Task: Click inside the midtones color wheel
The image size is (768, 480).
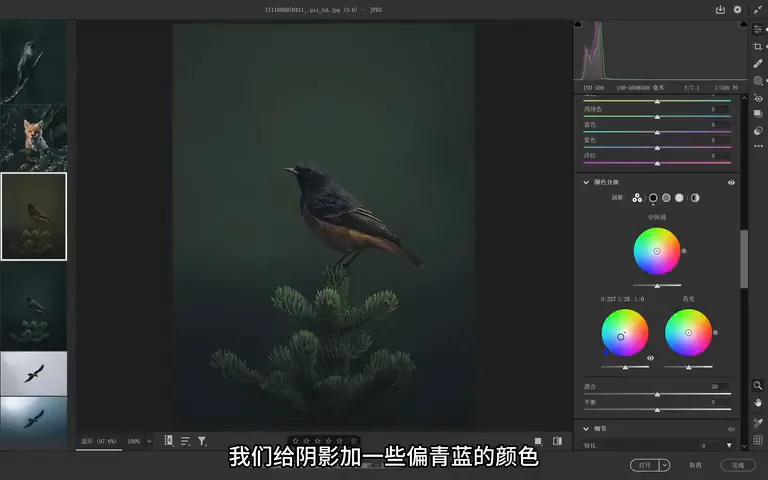Action: click(657, 251)
